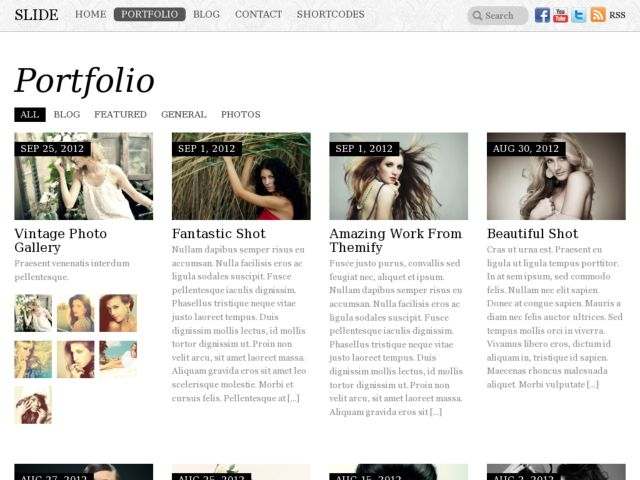Screen dimensions: 640x480
Task: Open the Beautiful Shot featured image
Action: click(x=556, y=176)
